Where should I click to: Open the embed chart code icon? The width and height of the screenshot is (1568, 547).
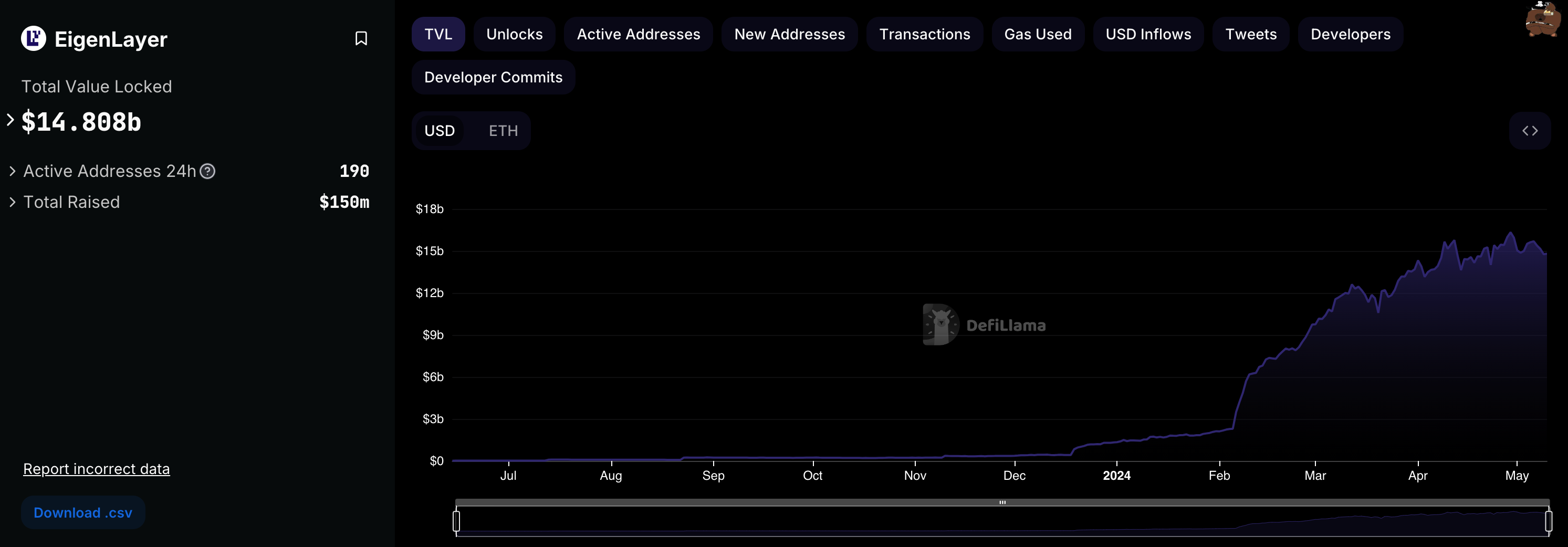coord(1529,131)
